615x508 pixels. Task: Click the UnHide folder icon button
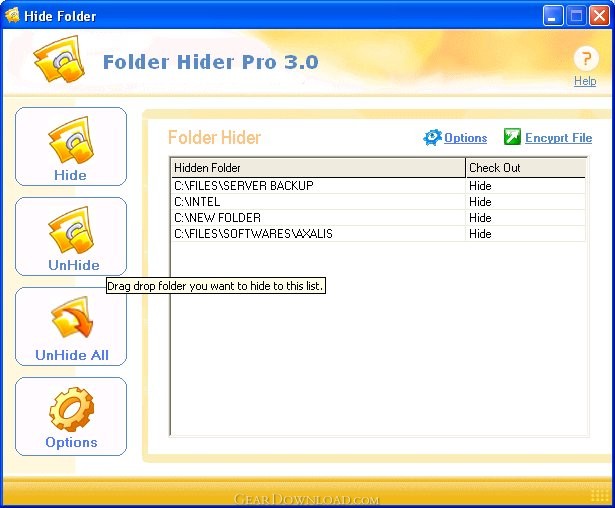click(x=71, y=237)
